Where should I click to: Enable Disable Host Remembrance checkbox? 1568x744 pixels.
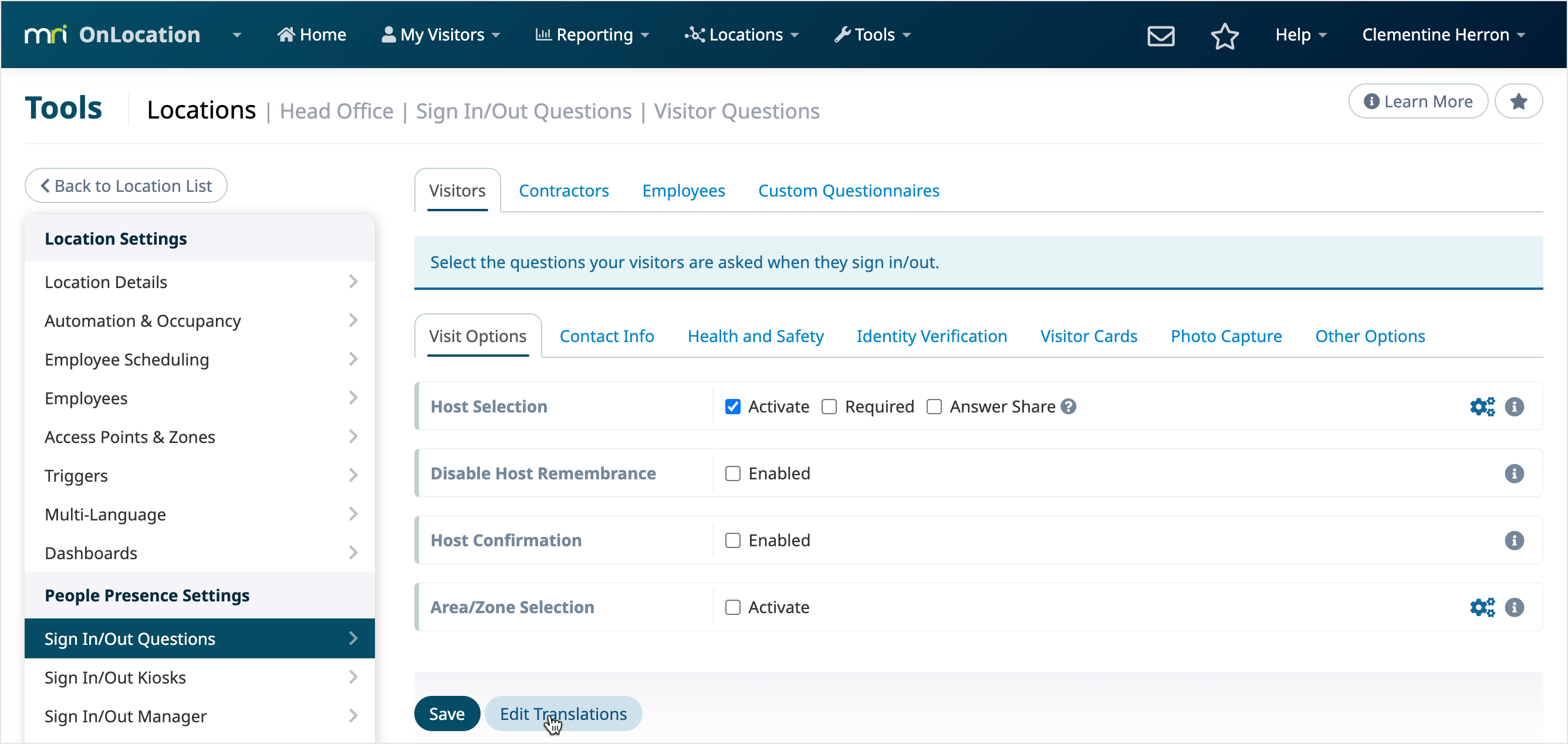click(x=733, y=473)
